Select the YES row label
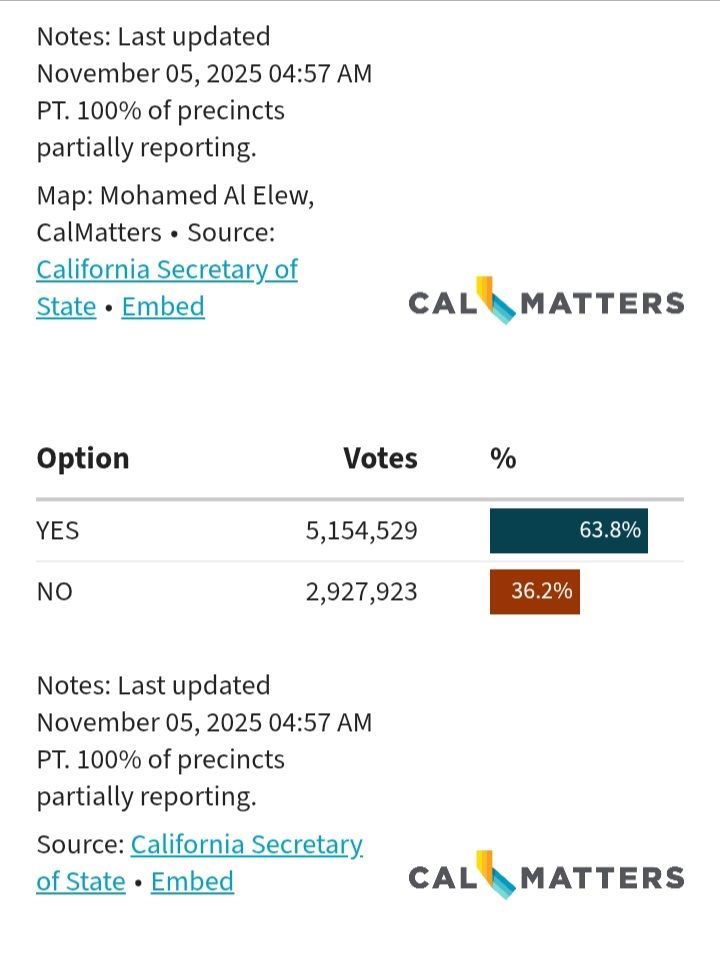 (58, 530)
